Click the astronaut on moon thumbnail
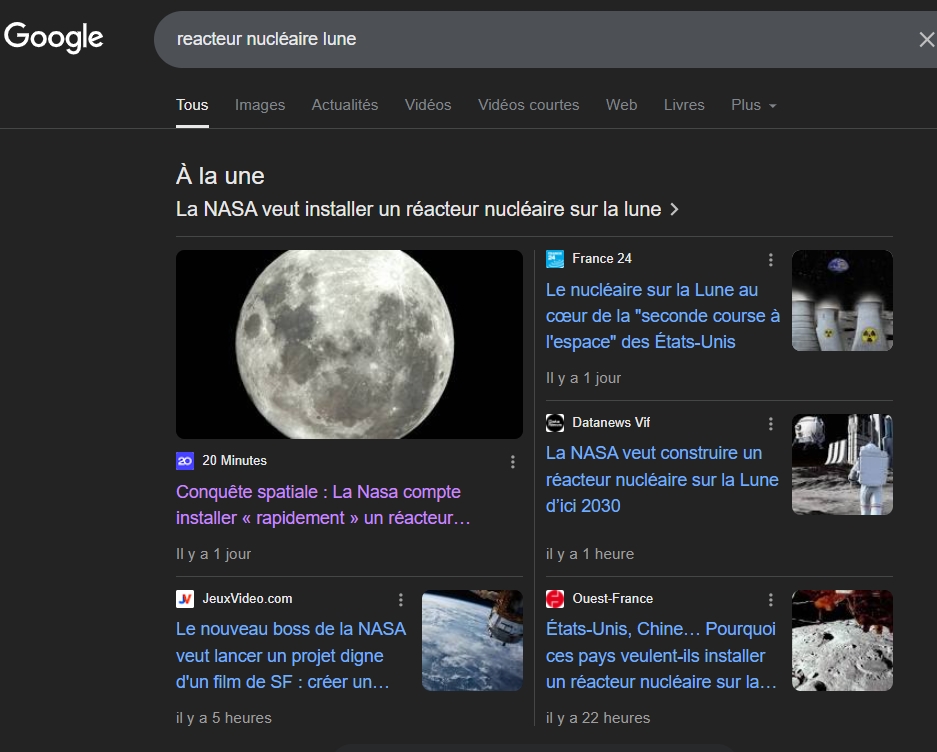Viewport: 937px width, 752px height. (x=842, y=464)
